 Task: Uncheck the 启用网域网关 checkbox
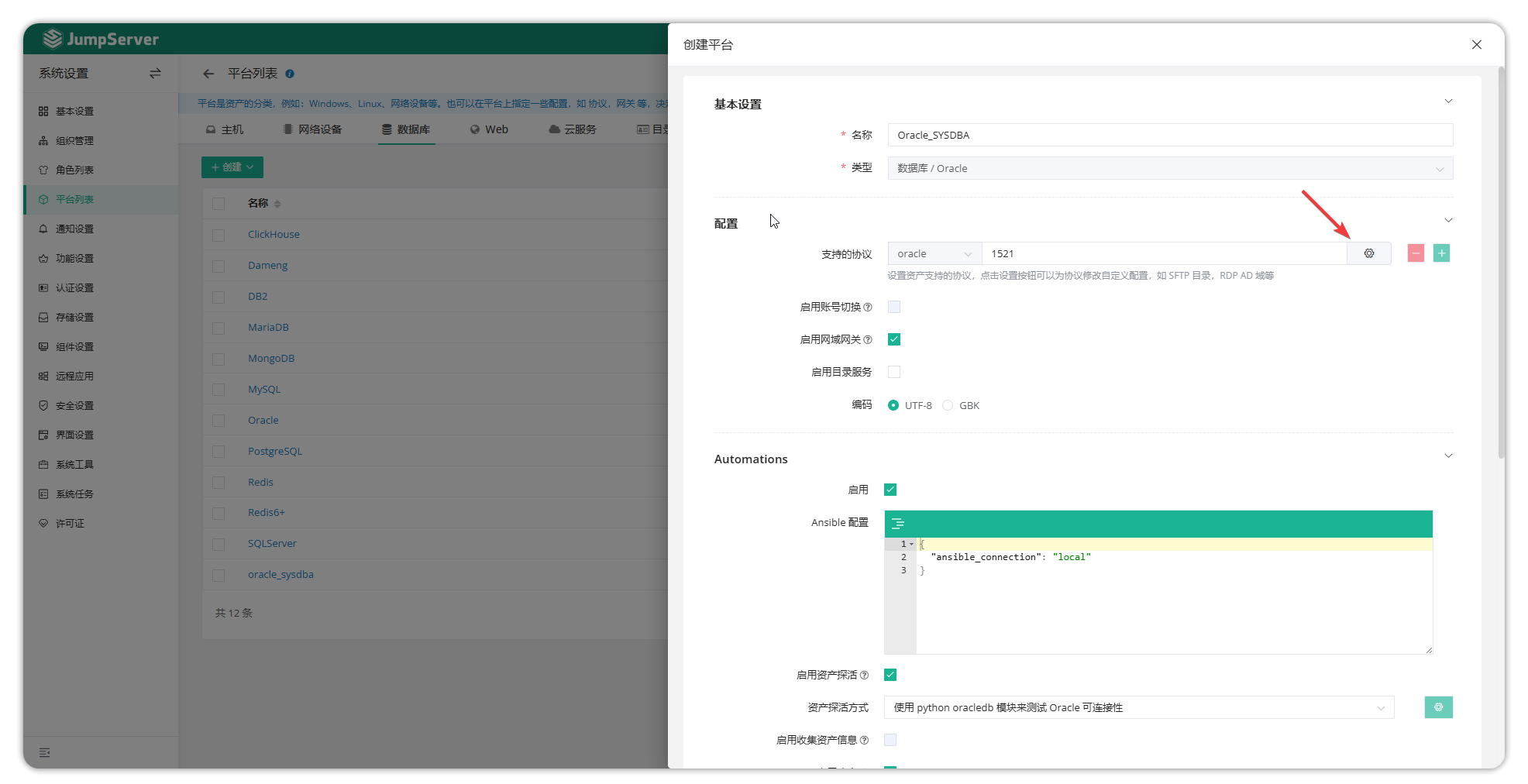click(x=894, y=339)
